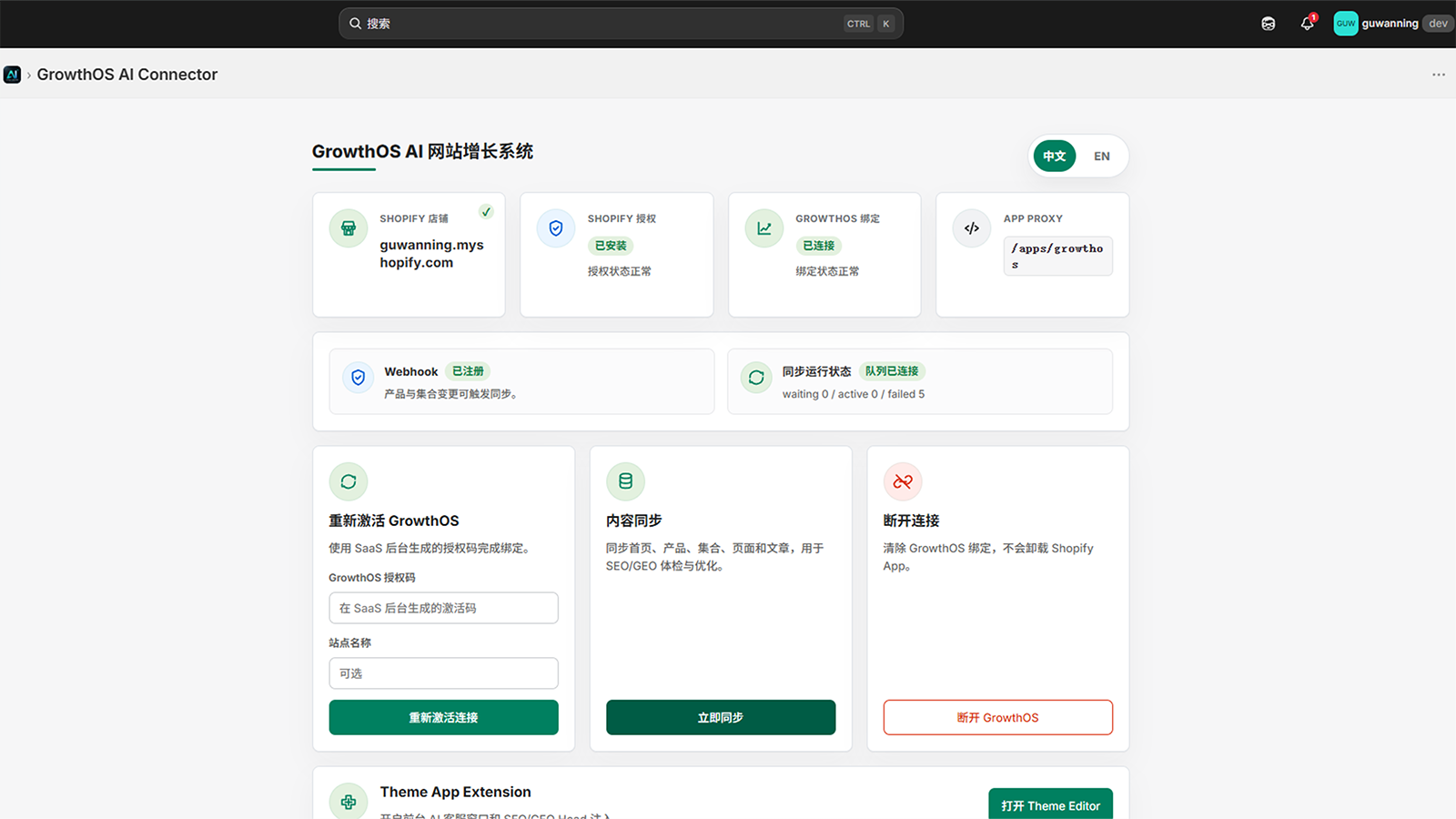
Task: Click the CTRL shortcut key badge
Action: [858, 24]
